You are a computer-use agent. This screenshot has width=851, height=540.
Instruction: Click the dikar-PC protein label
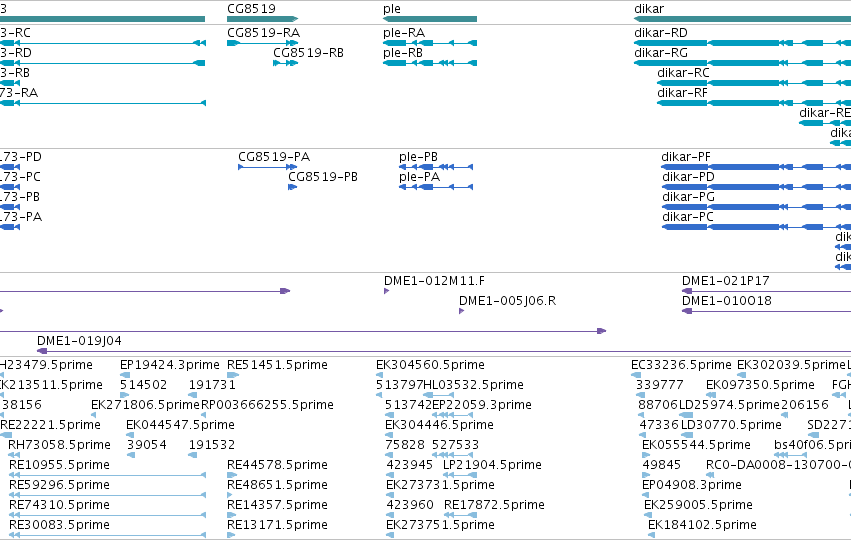click(x=688, y=217)
